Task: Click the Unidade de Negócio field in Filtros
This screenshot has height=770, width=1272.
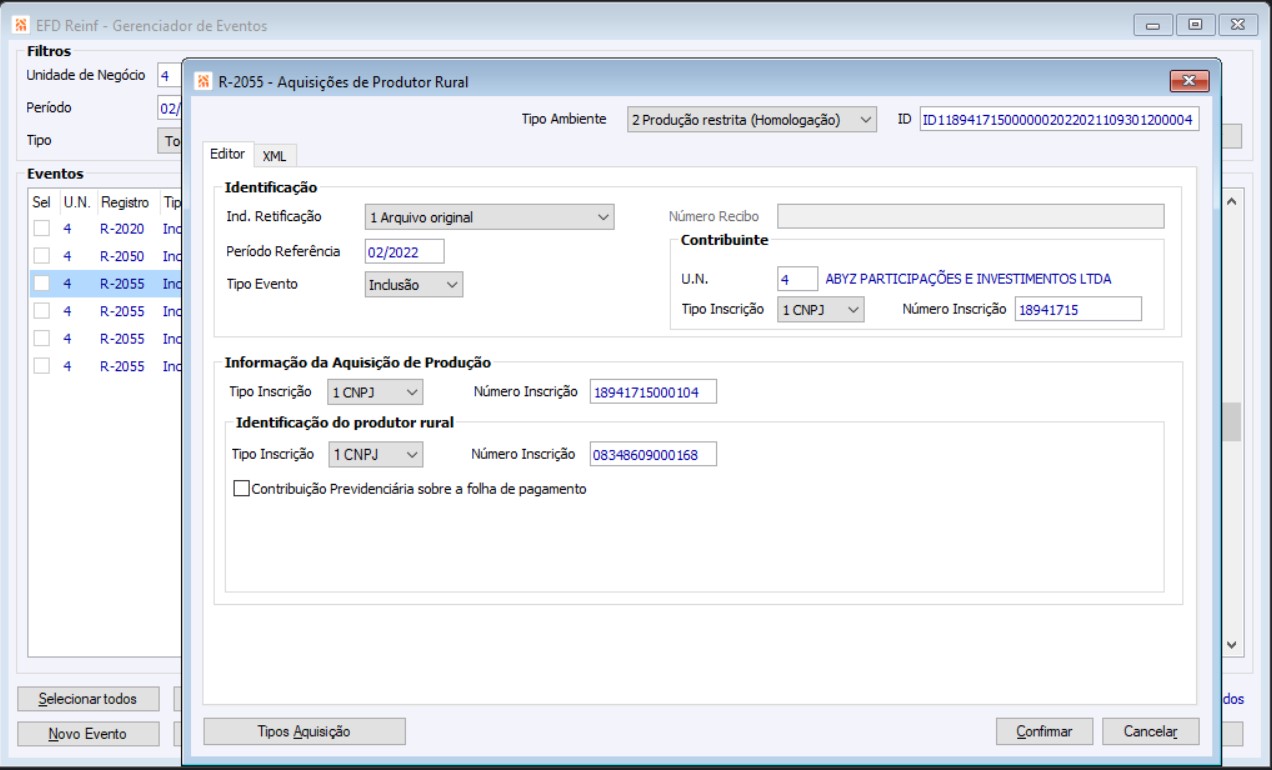Action: click(x=168, y=76)
